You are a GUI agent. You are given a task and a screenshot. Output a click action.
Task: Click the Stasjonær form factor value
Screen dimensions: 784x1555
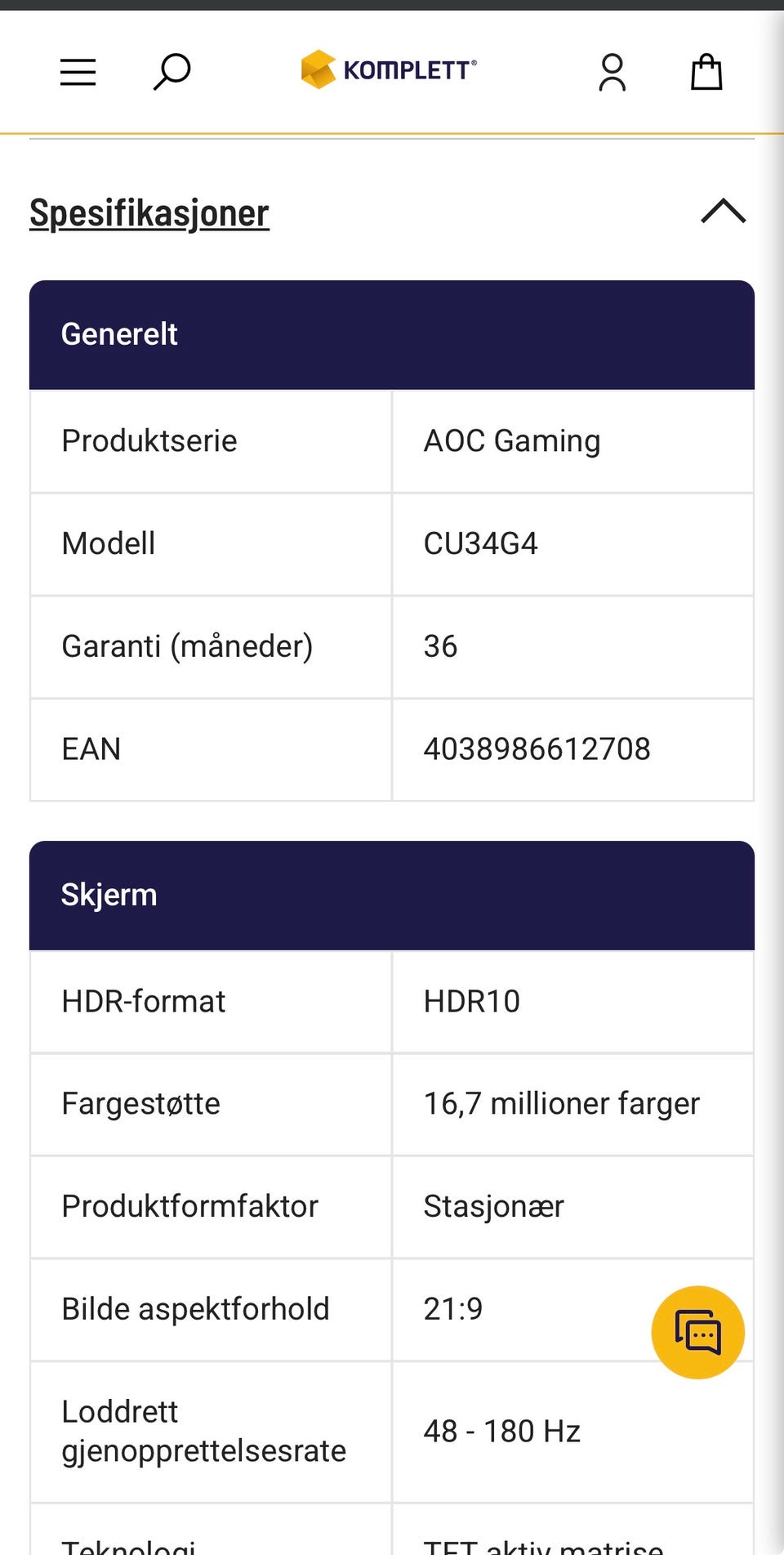tap(493, 1207)
